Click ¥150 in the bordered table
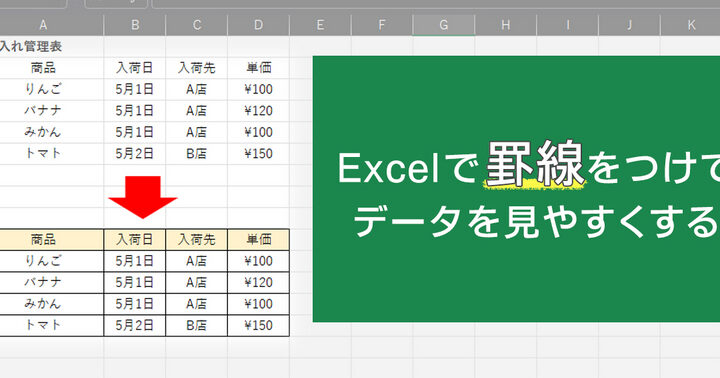Screen dimensions: 720x378 click(x=259, y=325)
